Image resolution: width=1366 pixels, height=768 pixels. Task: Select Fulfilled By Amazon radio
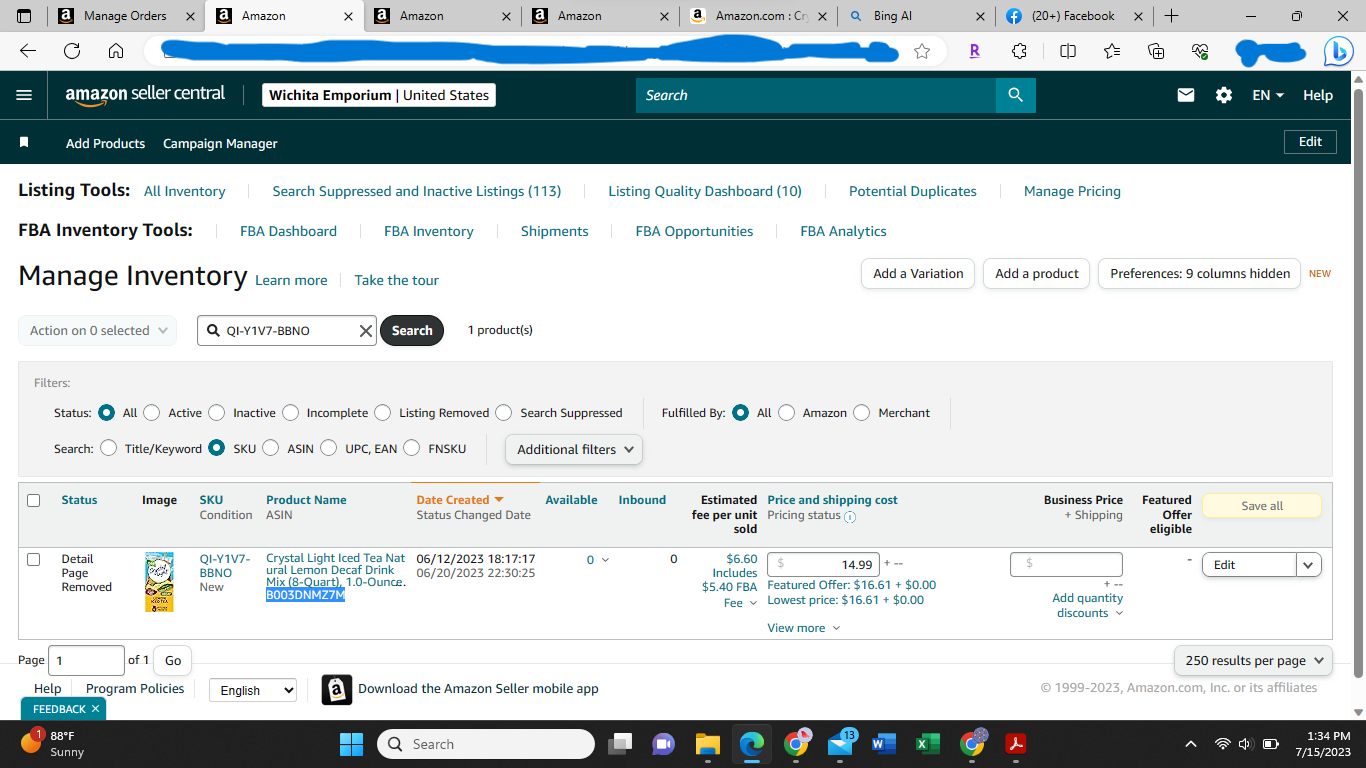click(x=787, y=412)
